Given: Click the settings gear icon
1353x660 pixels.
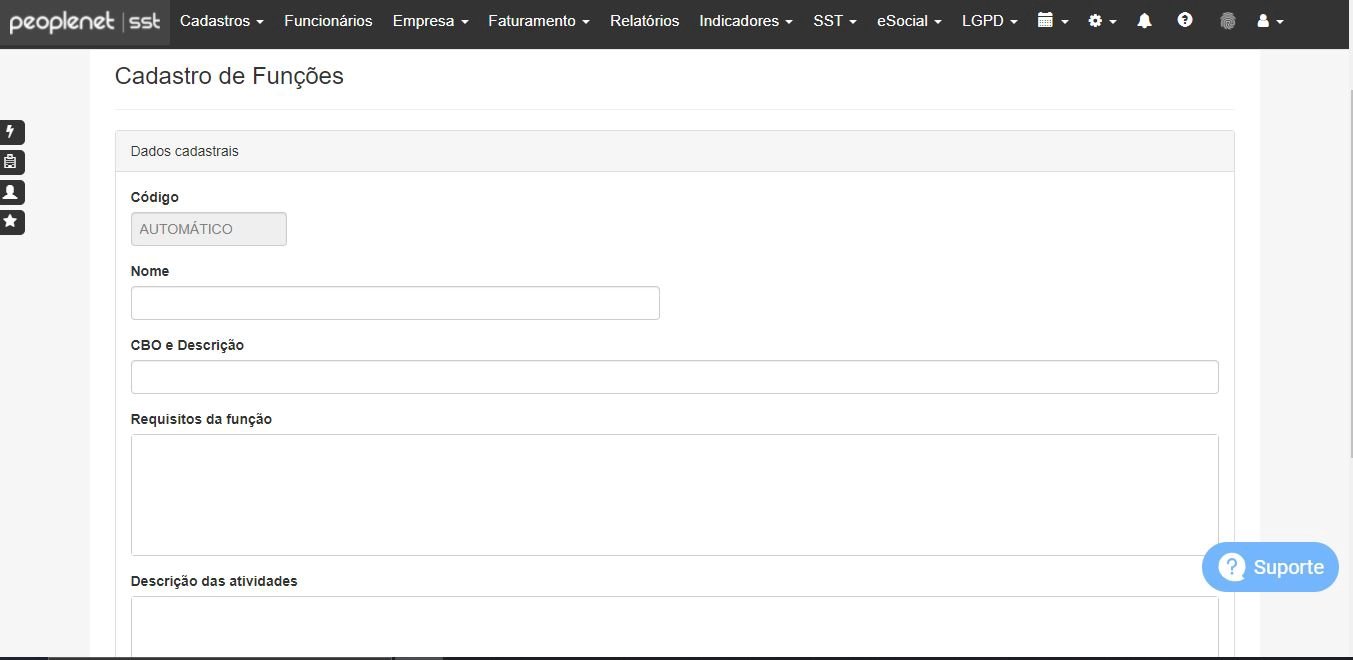Looking at the screenshot, I should pyautogui.click(x=1097, y=20).
